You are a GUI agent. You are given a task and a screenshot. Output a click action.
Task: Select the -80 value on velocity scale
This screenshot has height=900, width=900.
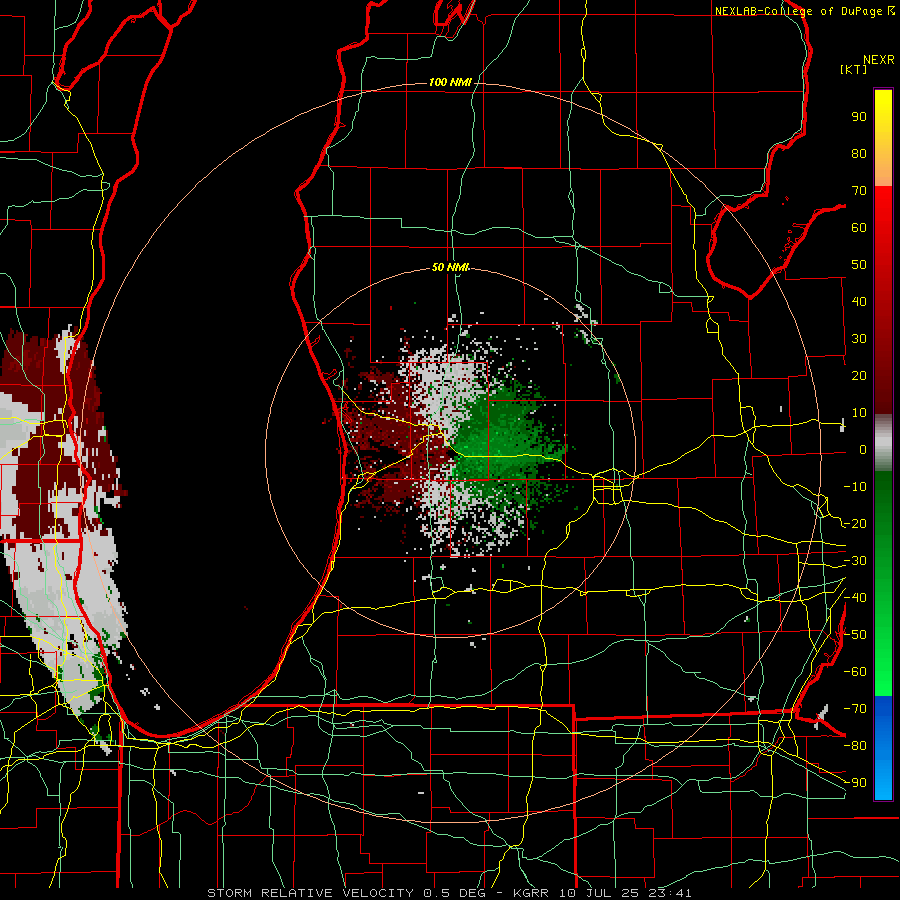[x=855, y=746]
